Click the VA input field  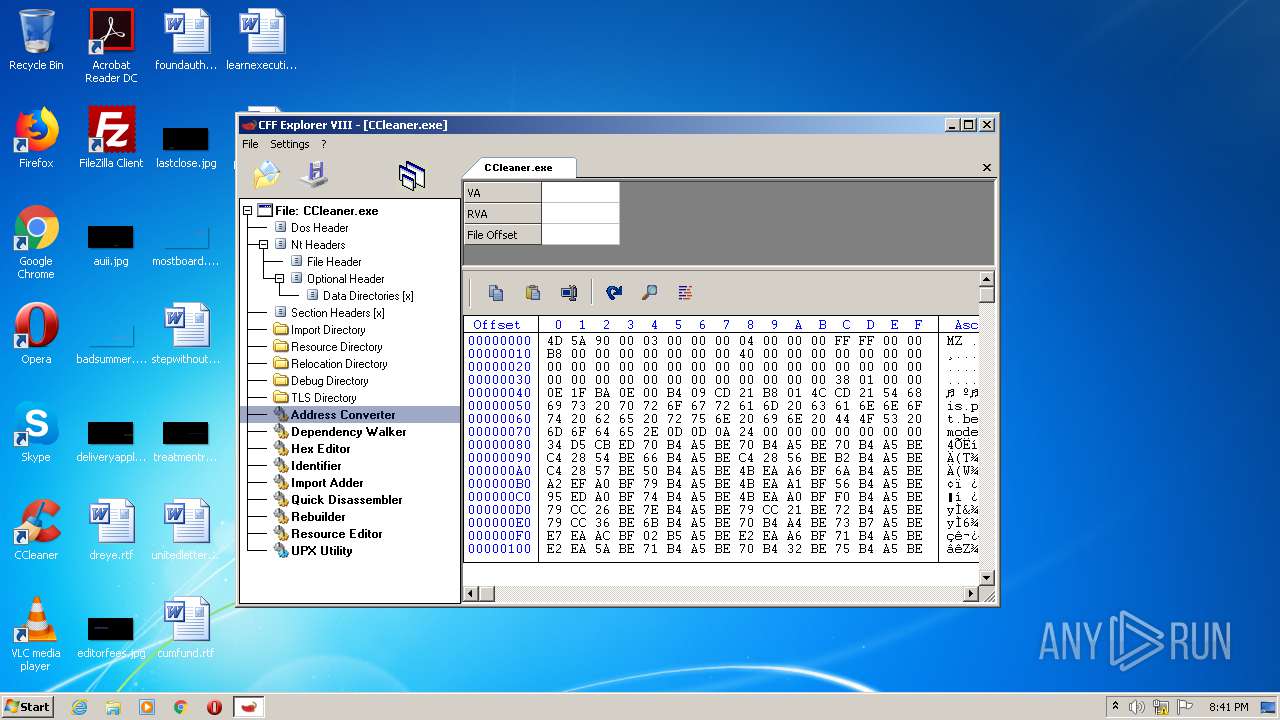point(580,193)
